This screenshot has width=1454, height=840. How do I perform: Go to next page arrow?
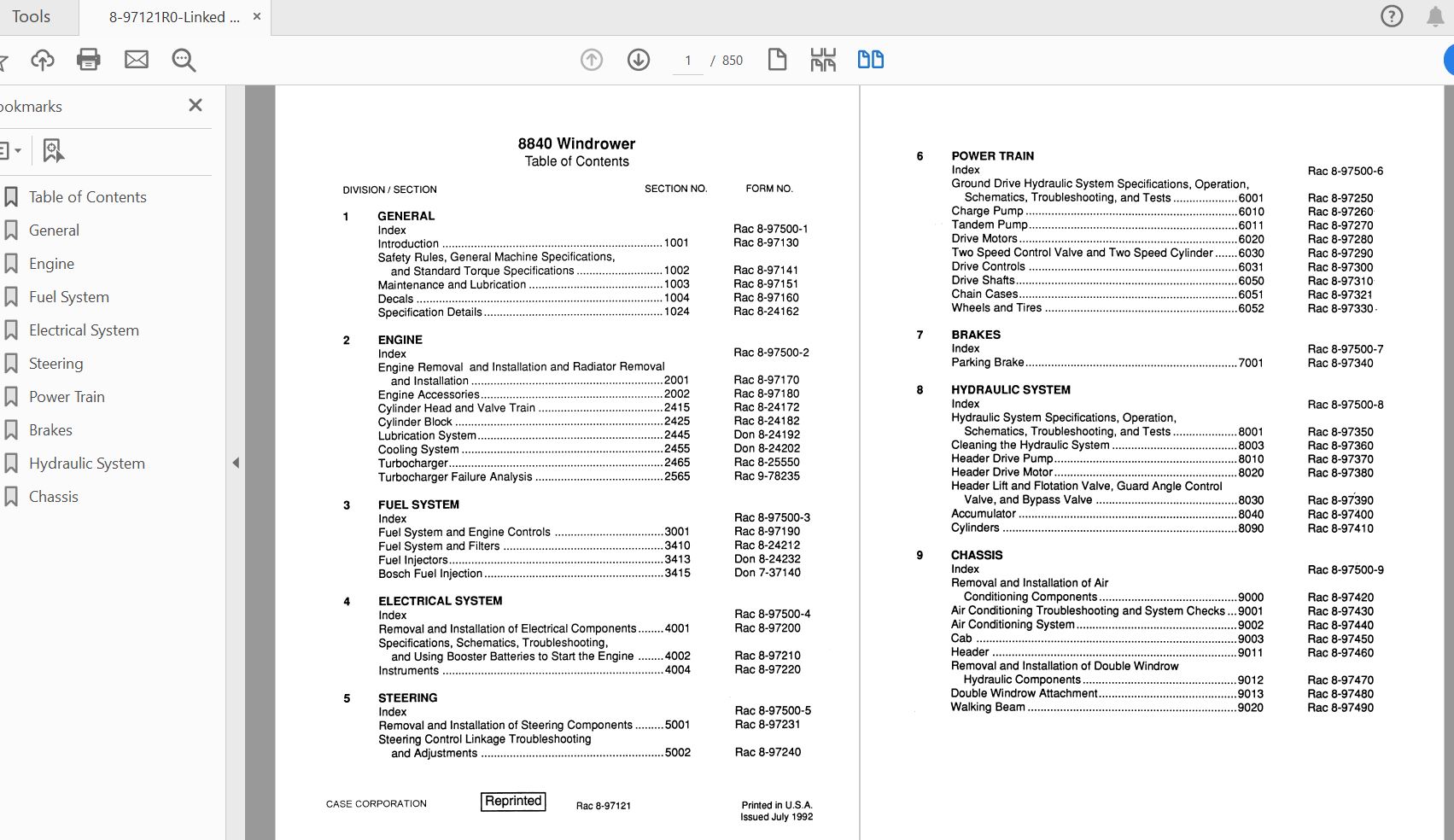click(639, 60)
